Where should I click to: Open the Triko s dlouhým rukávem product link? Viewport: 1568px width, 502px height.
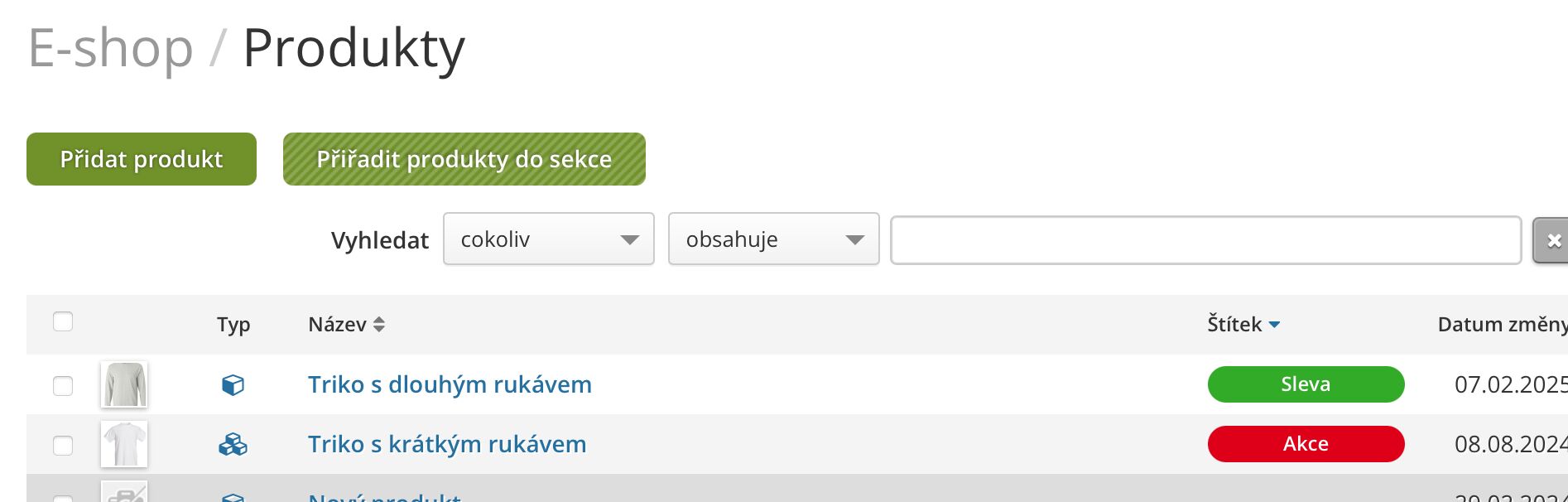(x=450, y=384)
